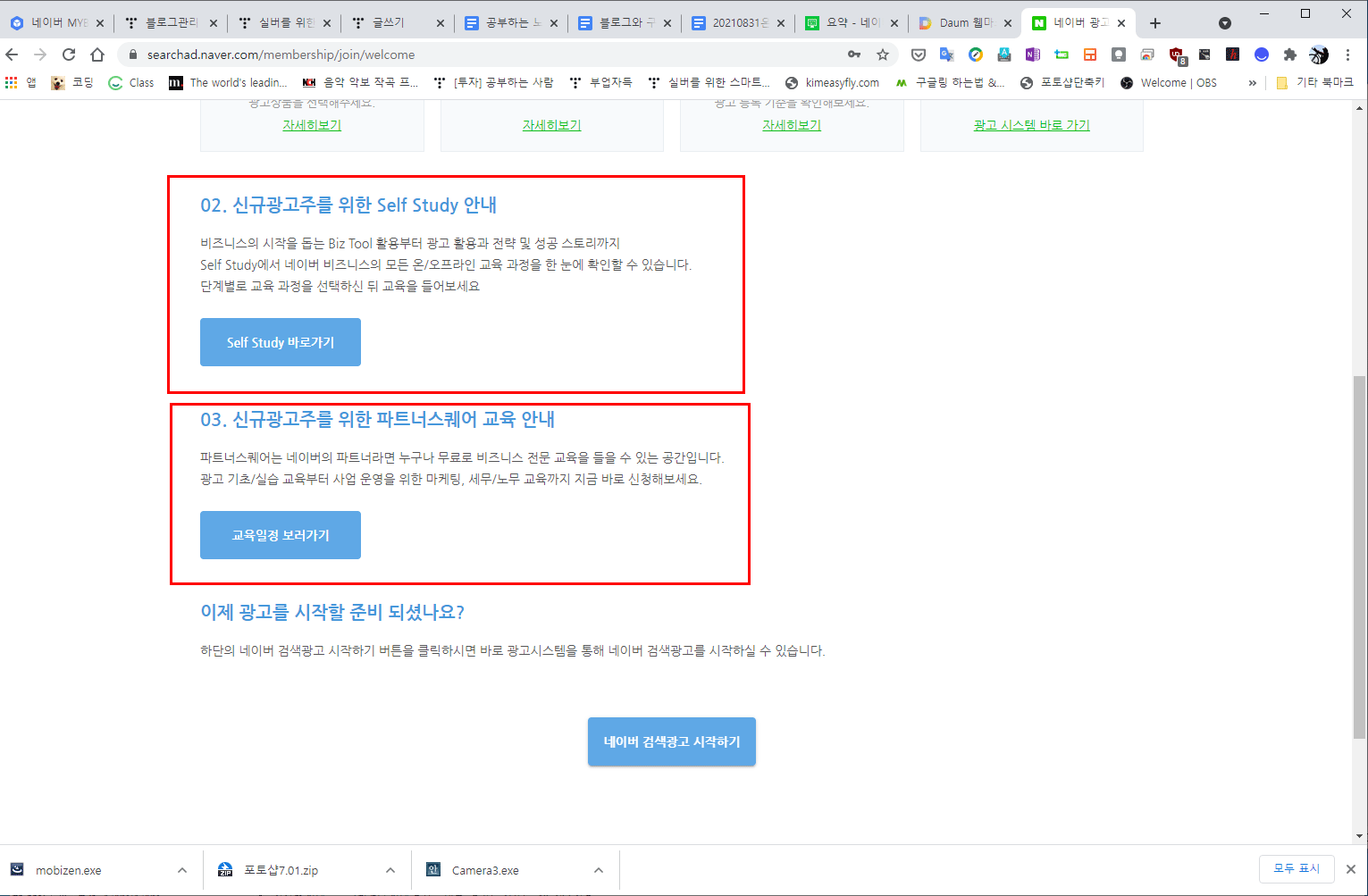1368x896 pixels.
Task: Open the Chrome three-dot menu
Action: 1347,54
